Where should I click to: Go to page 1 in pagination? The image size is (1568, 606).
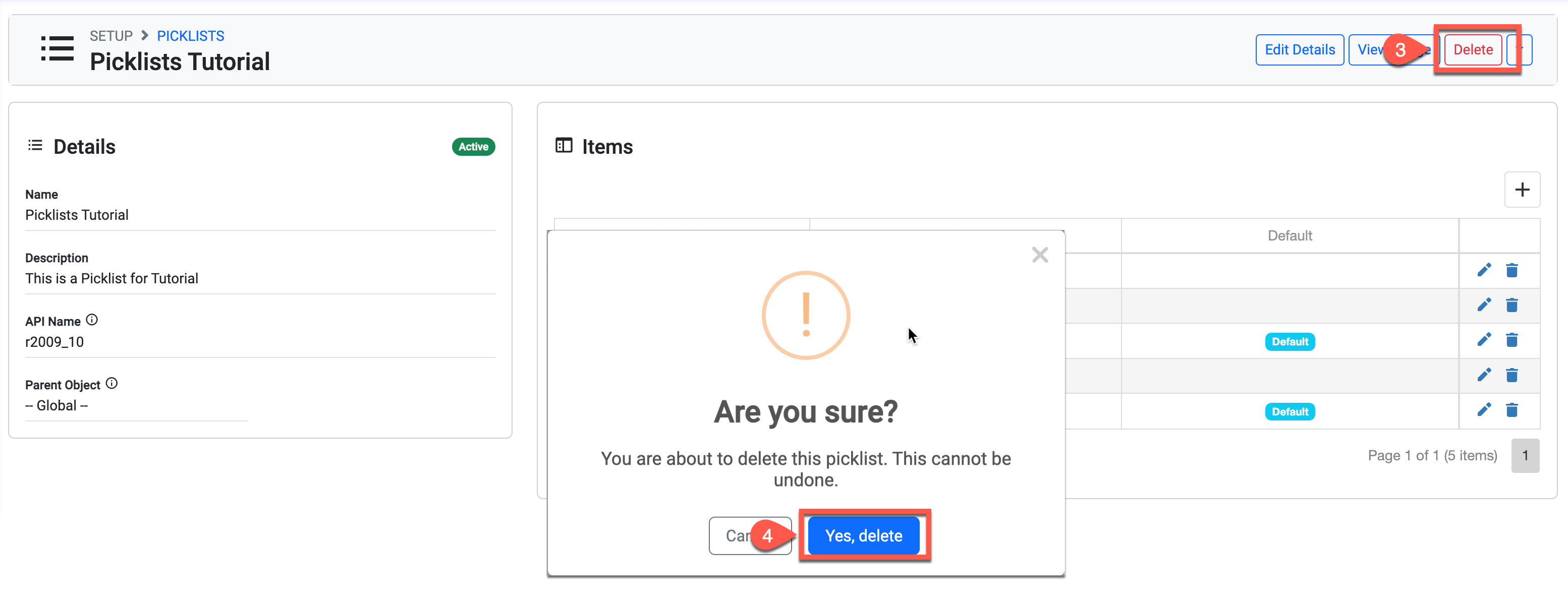coord(1525,456)
